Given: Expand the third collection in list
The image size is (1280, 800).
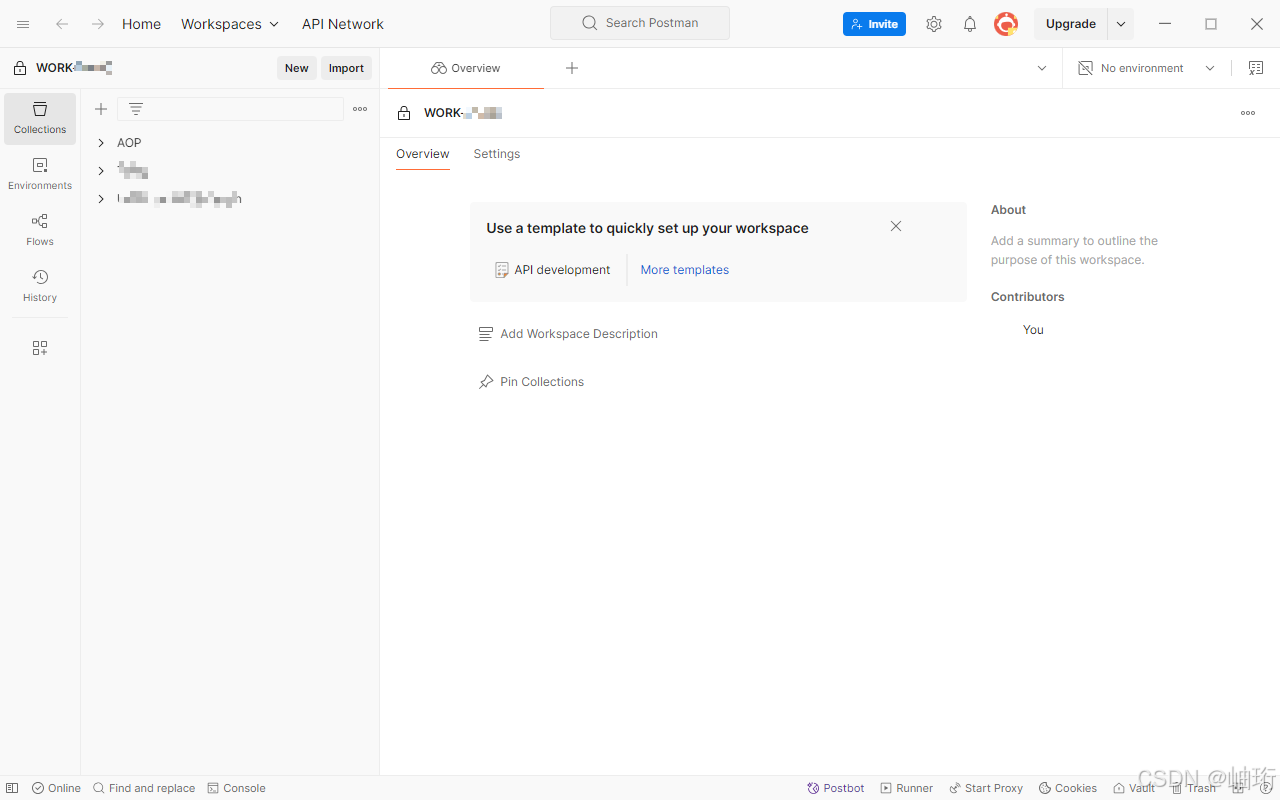Looking at the screenshot, I should point(101,199).
